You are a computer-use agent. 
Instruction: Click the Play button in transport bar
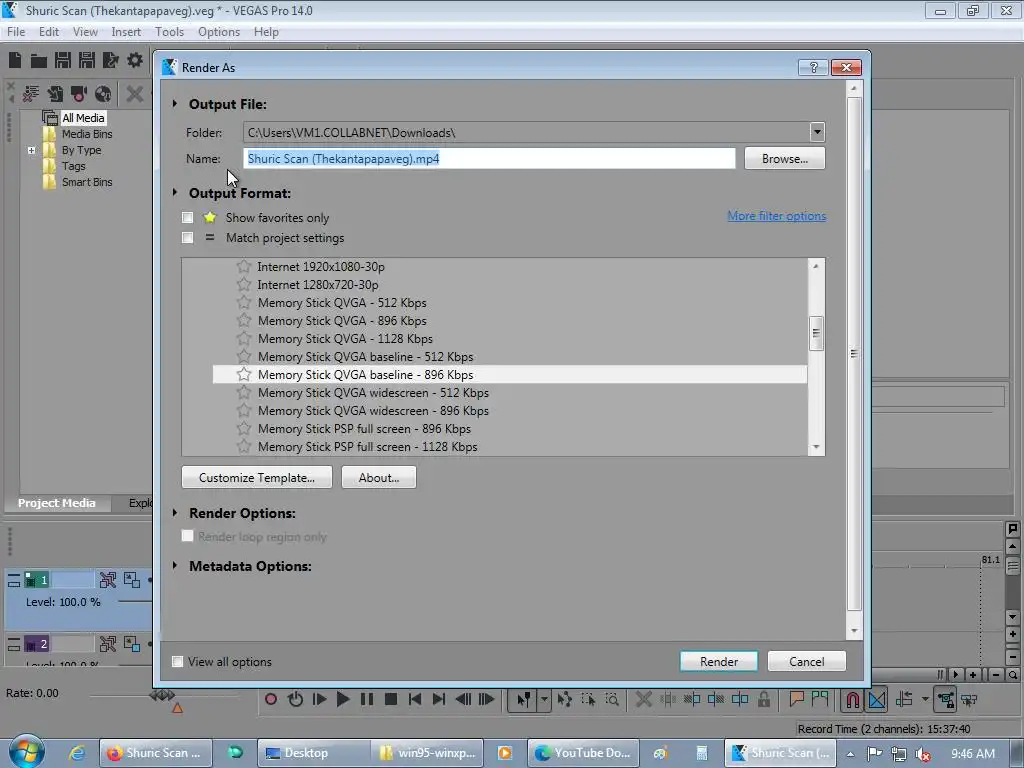tap(343, 699)
